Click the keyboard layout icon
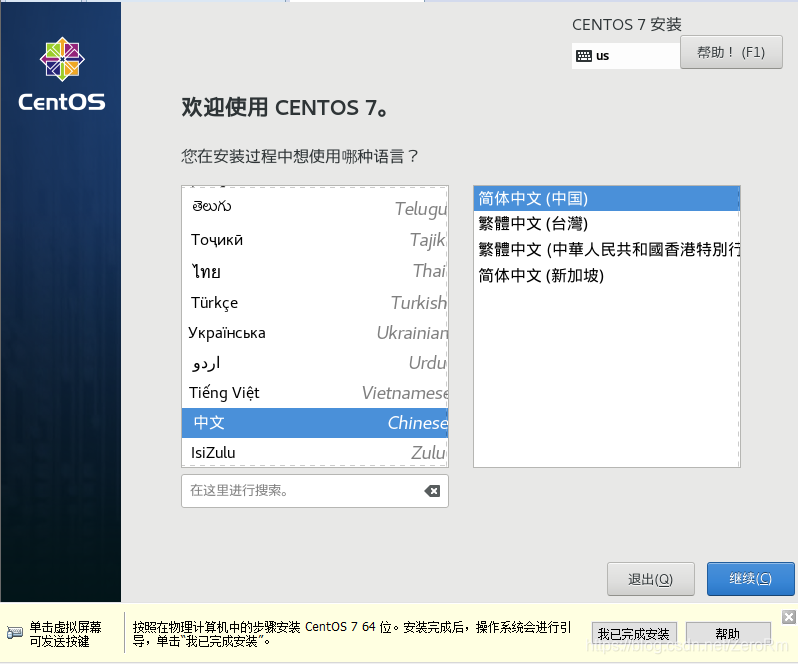Screen dimensions: 798x664 coord(583,56)
